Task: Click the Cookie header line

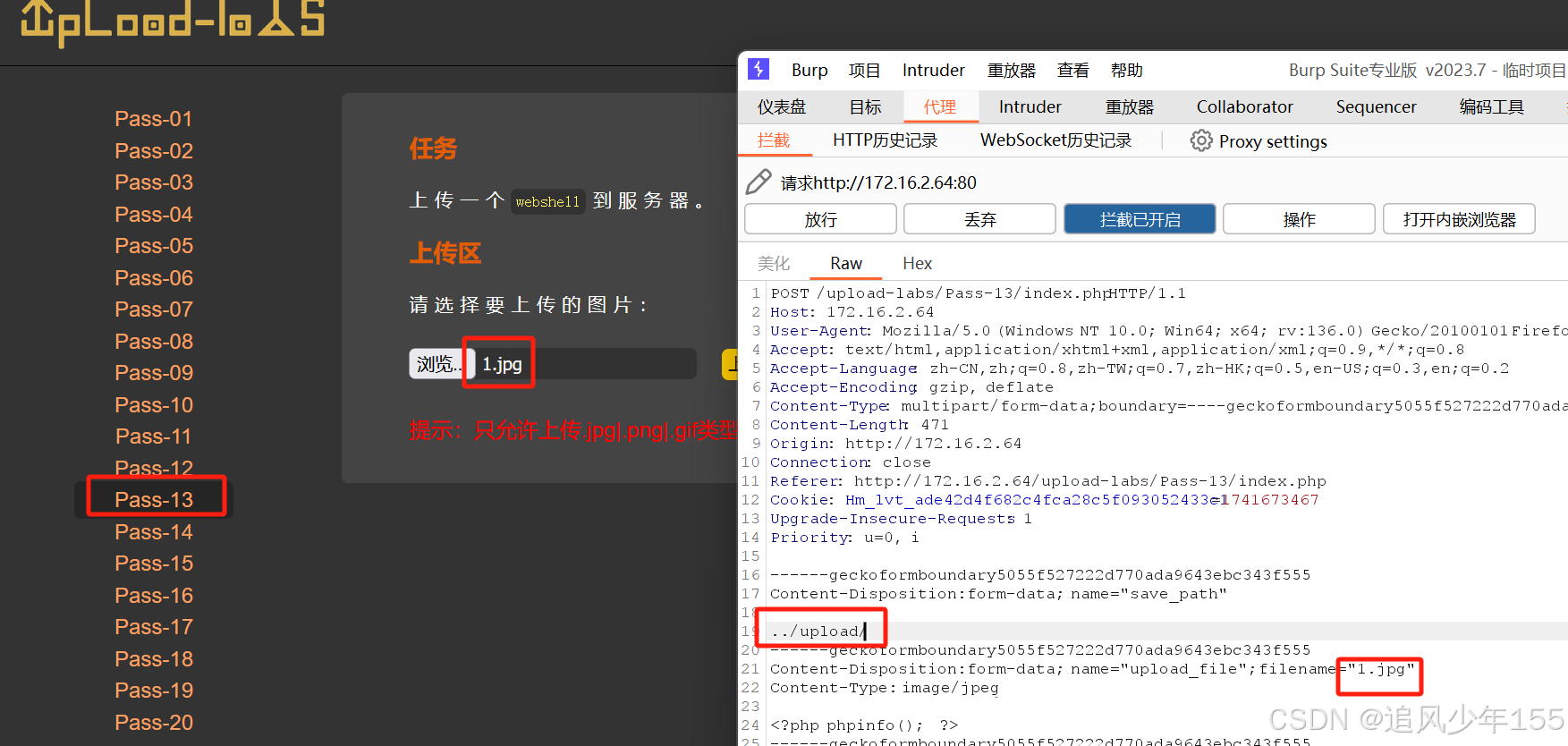Action: (1045, 500)
